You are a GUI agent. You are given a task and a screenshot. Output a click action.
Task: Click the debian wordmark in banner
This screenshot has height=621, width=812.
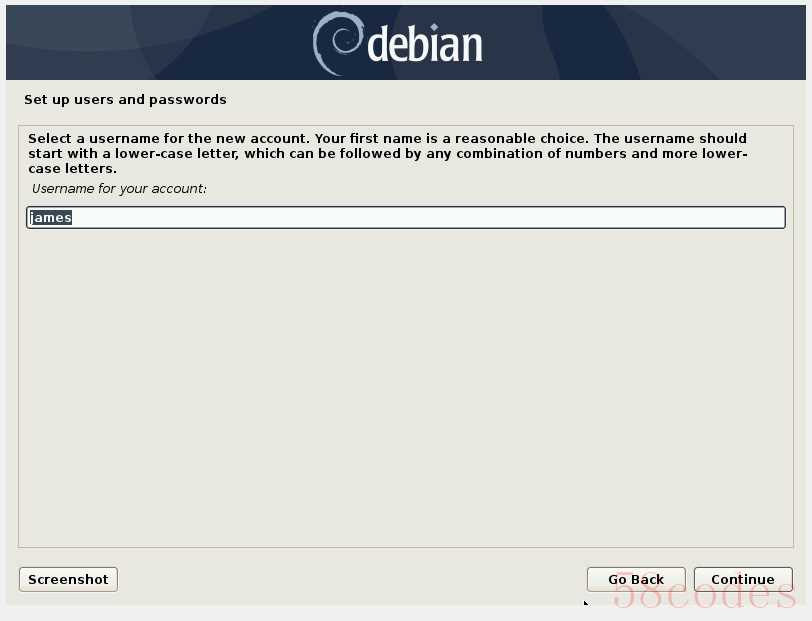click(425, 45)
